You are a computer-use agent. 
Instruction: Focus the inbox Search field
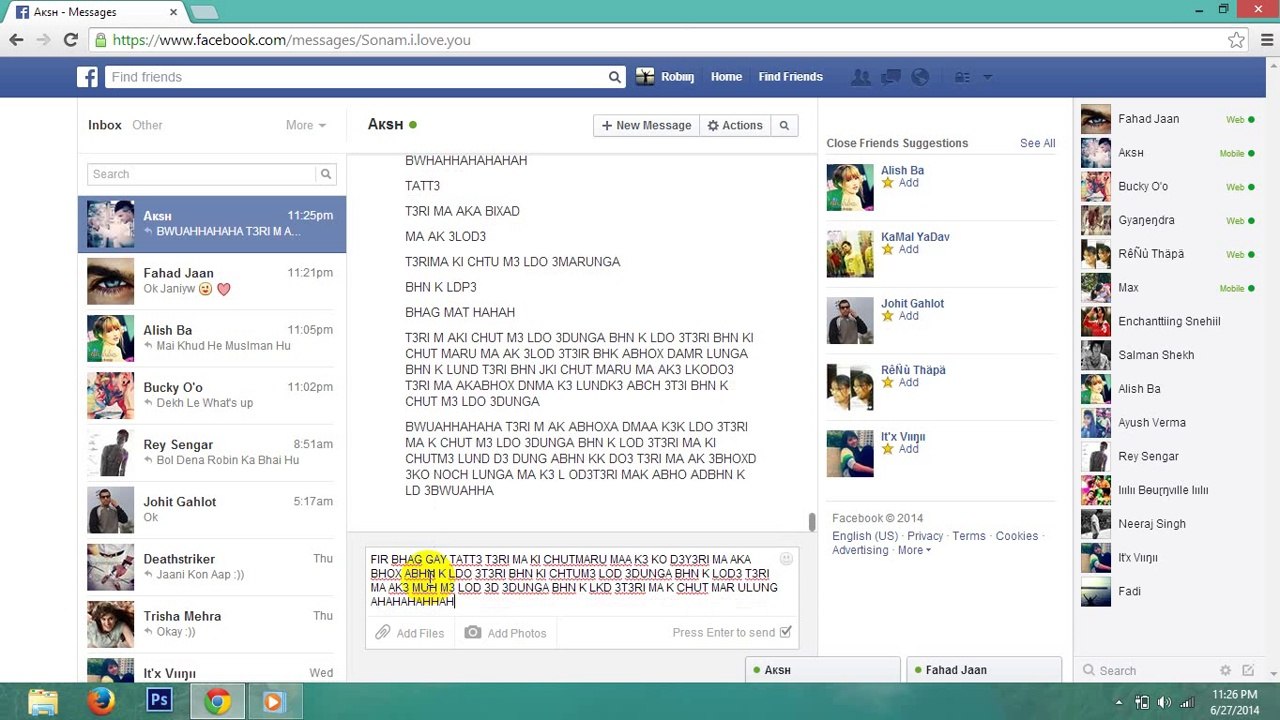pos(202,174)
